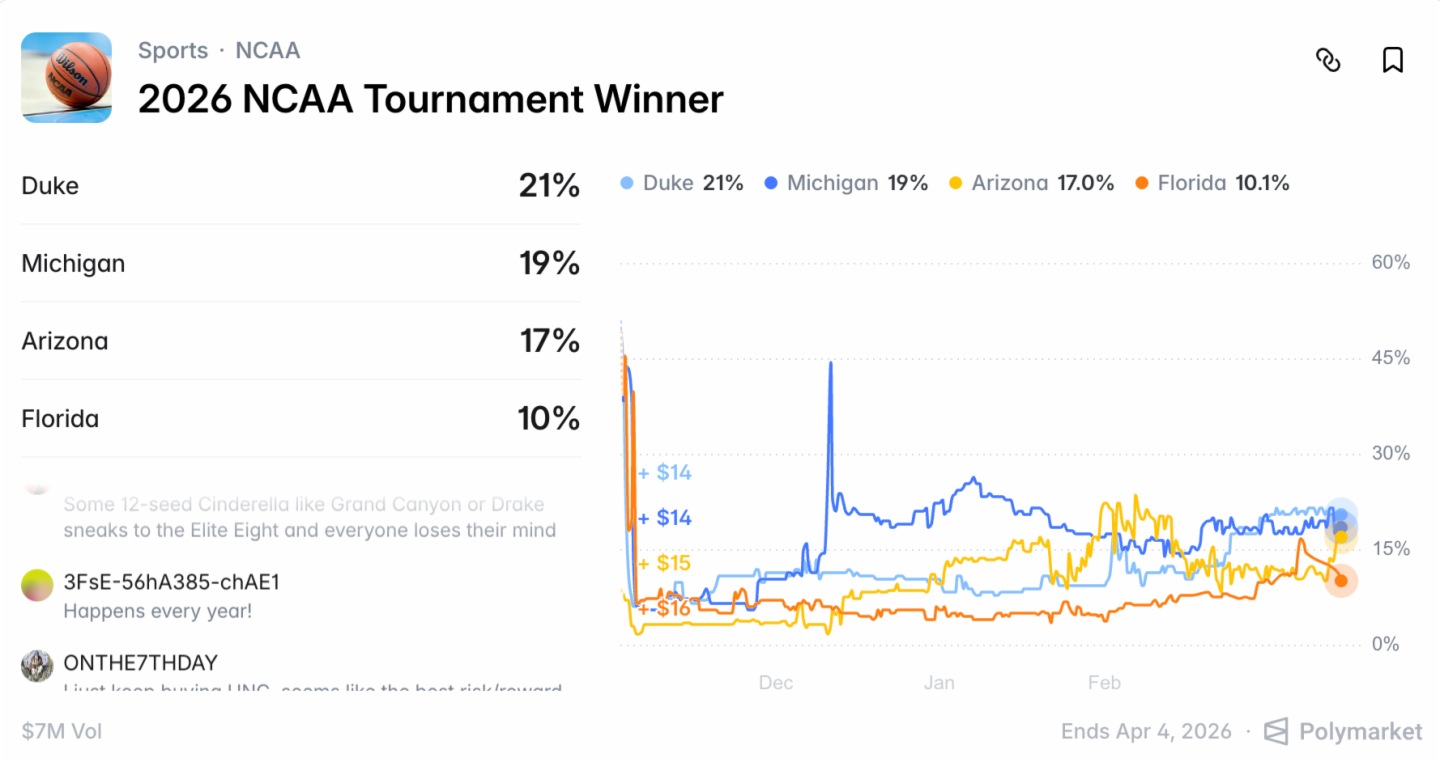1440x762 pixels.
Task: Click the 2026 NCAA Tournament Winner title
Action: [430, 99]
